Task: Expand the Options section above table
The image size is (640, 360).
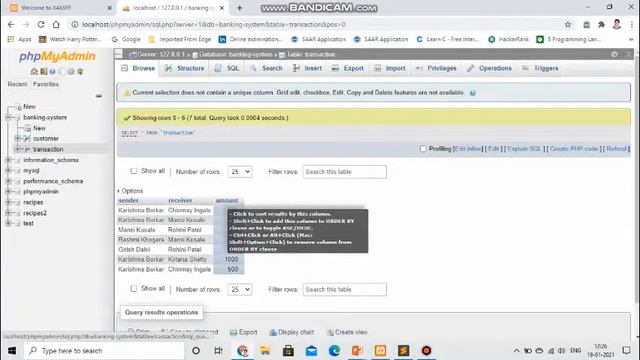Action: pyautogui.click(x=130, y=191)
